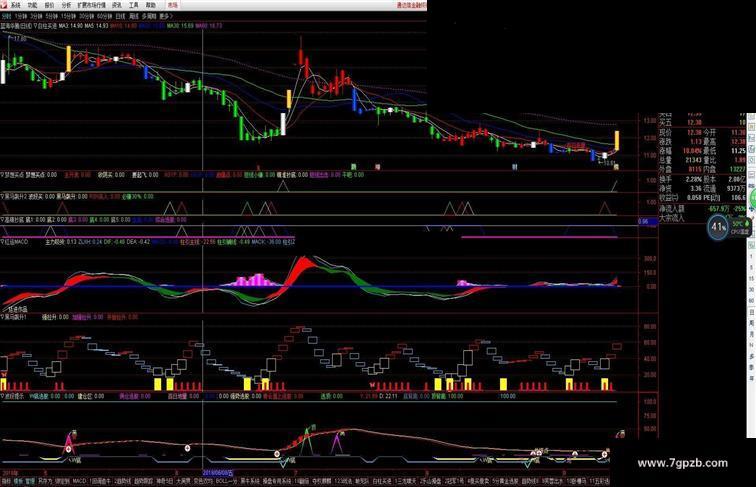
Task: Click the 梦想买点 indicator title
Action: pyautogui.click(x=13, y=175)
